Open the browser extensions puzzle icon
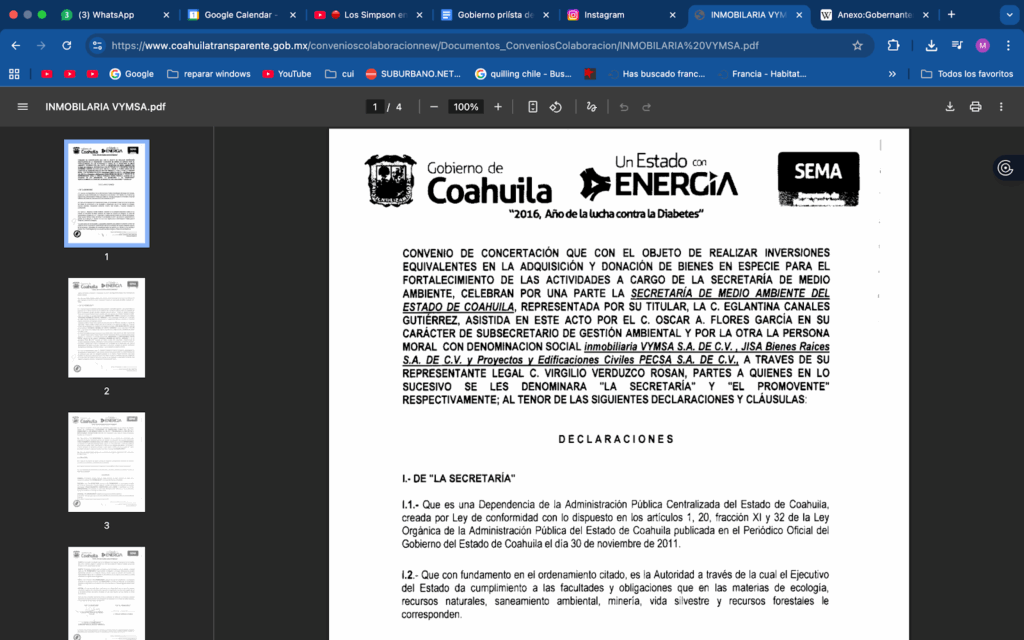 coord(894,45)
